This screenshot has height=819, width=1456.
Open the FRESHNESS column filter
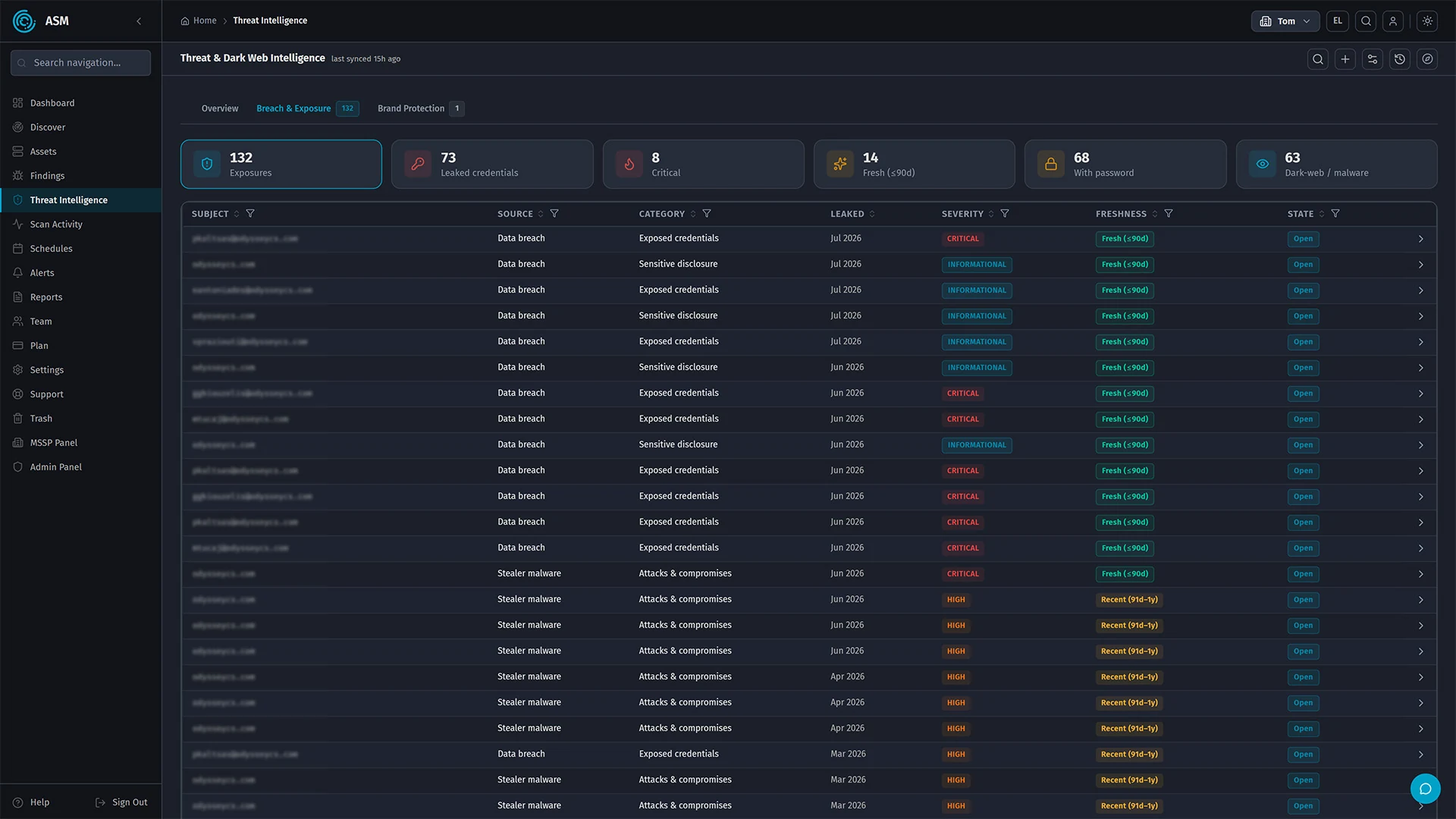tap(1169, 214)
